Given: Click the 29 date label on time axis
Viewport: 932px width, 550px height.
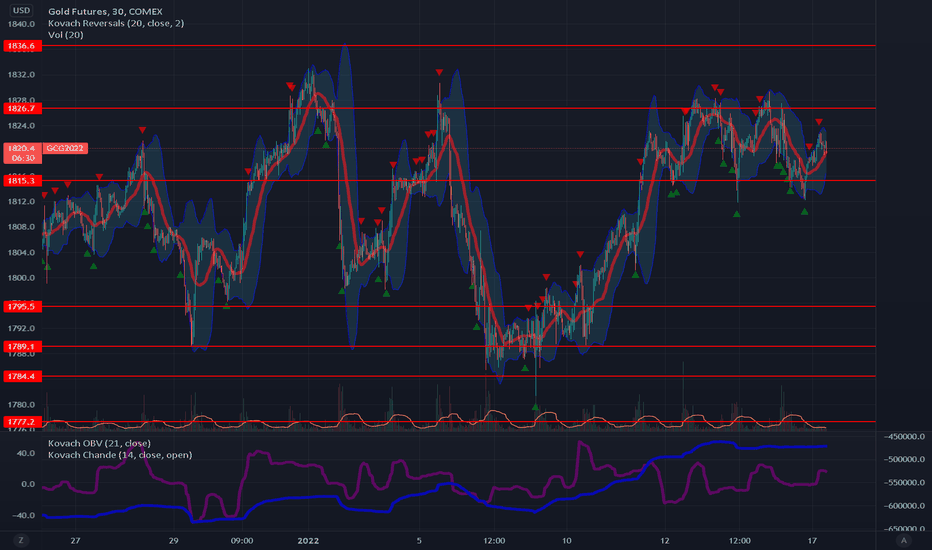Looking at the screenshot, I should tap(173, 540).
